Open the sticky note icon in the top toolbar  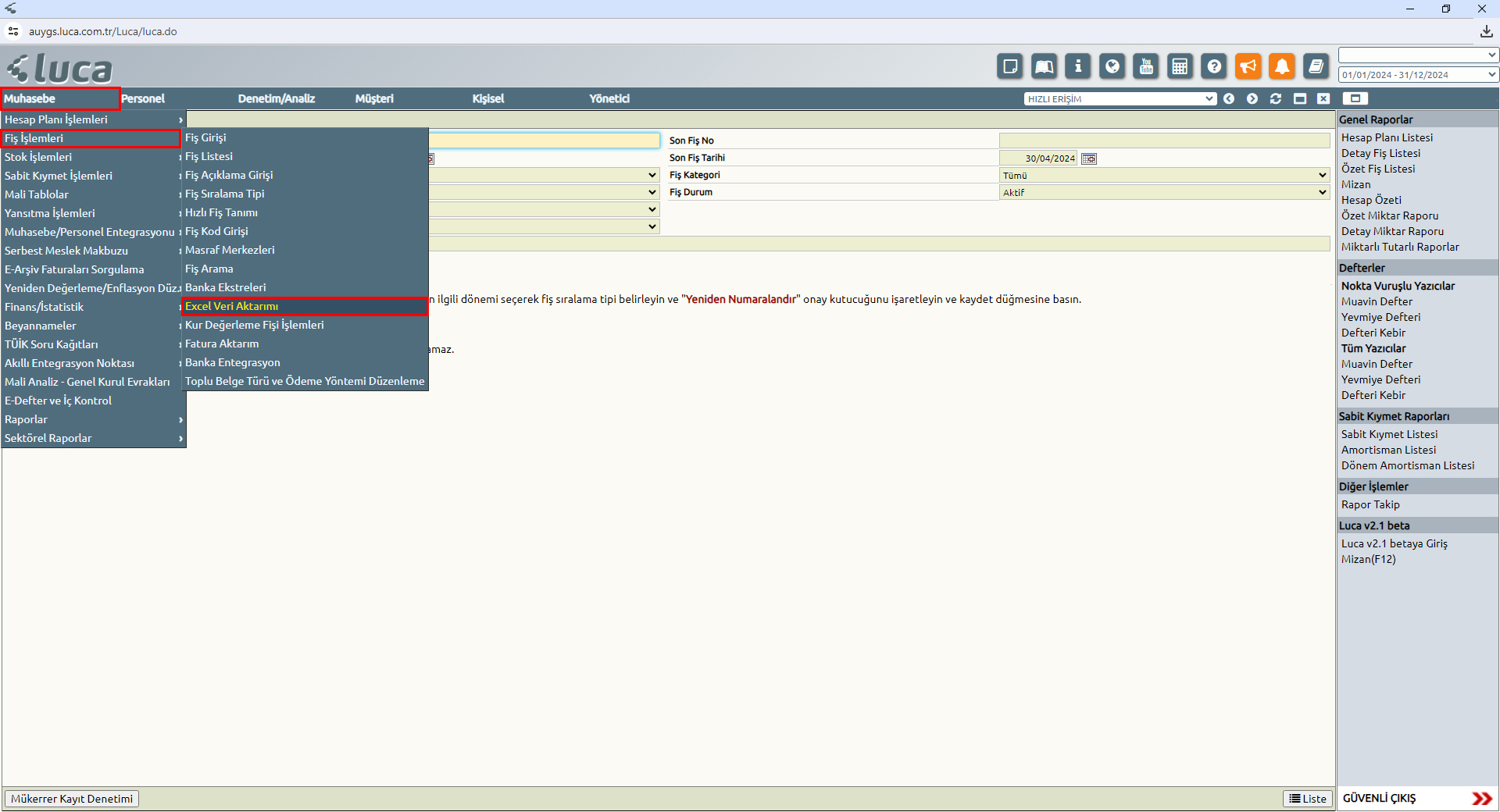pyautogui.click(x=1010, y=66)
